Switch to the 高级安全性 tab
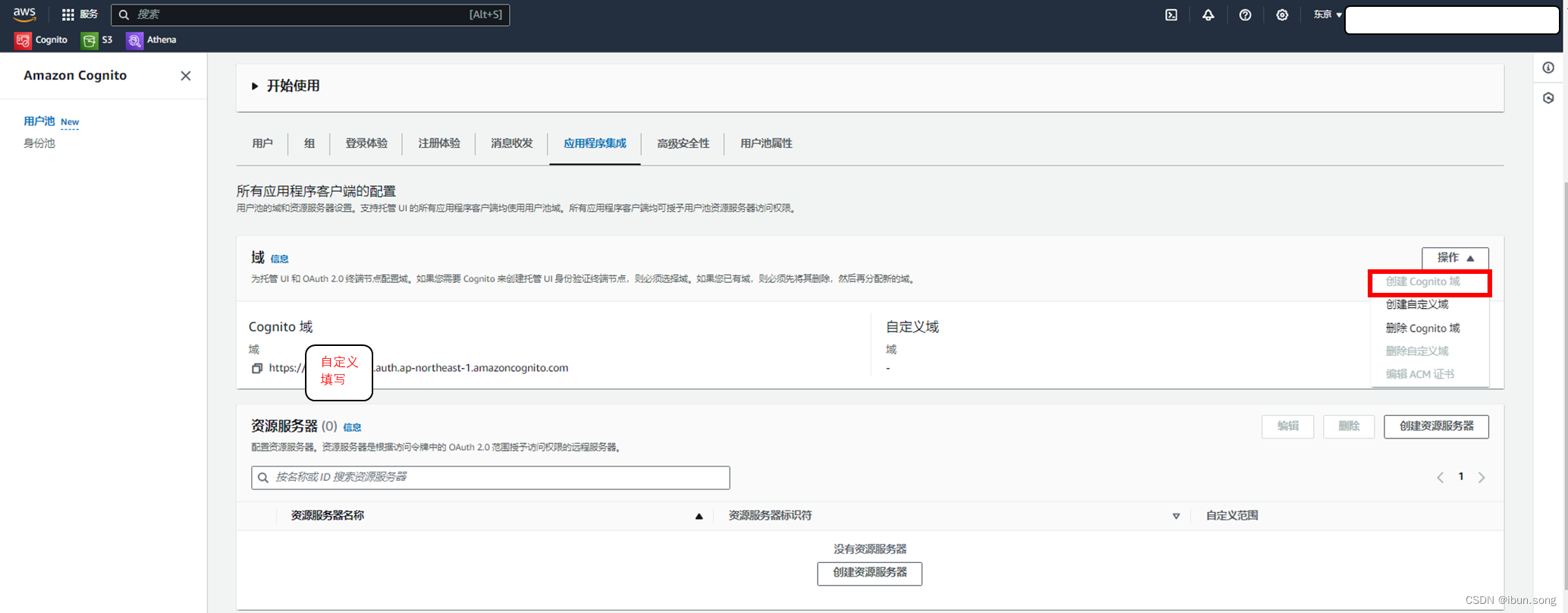Image resolution: width=1568 pixels, height=613 pixels. pyautogui.click(x=683, y=143)
